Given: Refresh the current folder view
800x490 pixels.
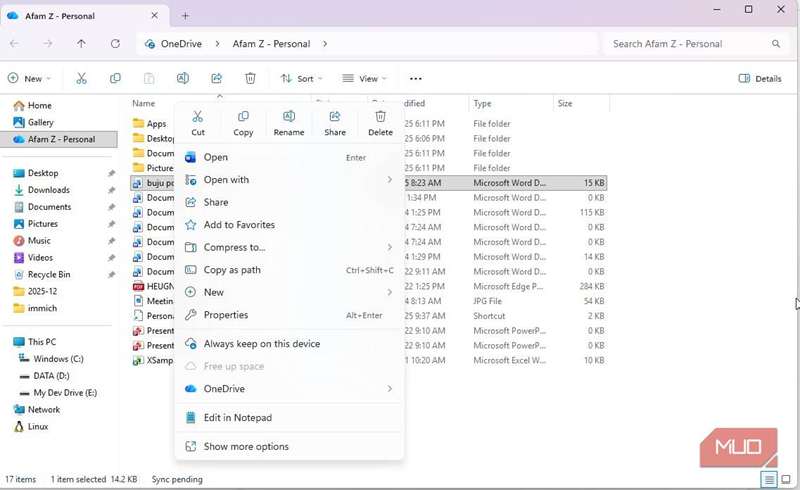Looking at the screenshot, I should pyautogui.click(x=115, y=44).
